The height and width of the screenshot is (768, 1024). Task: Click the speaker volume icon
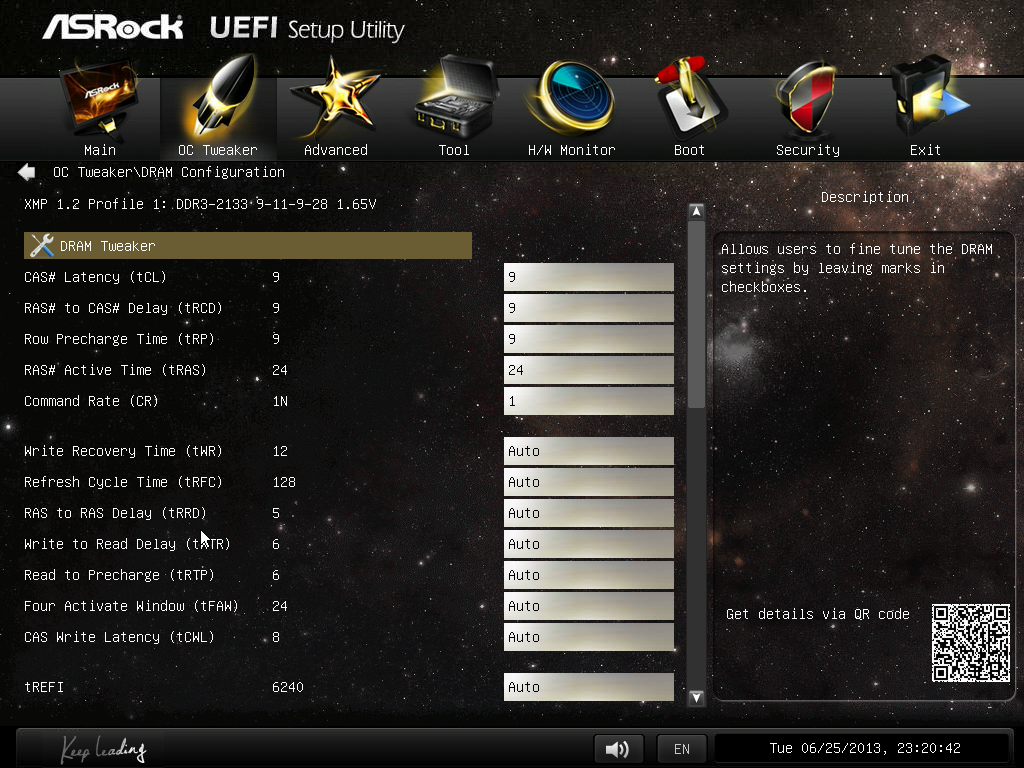(618, 748)
